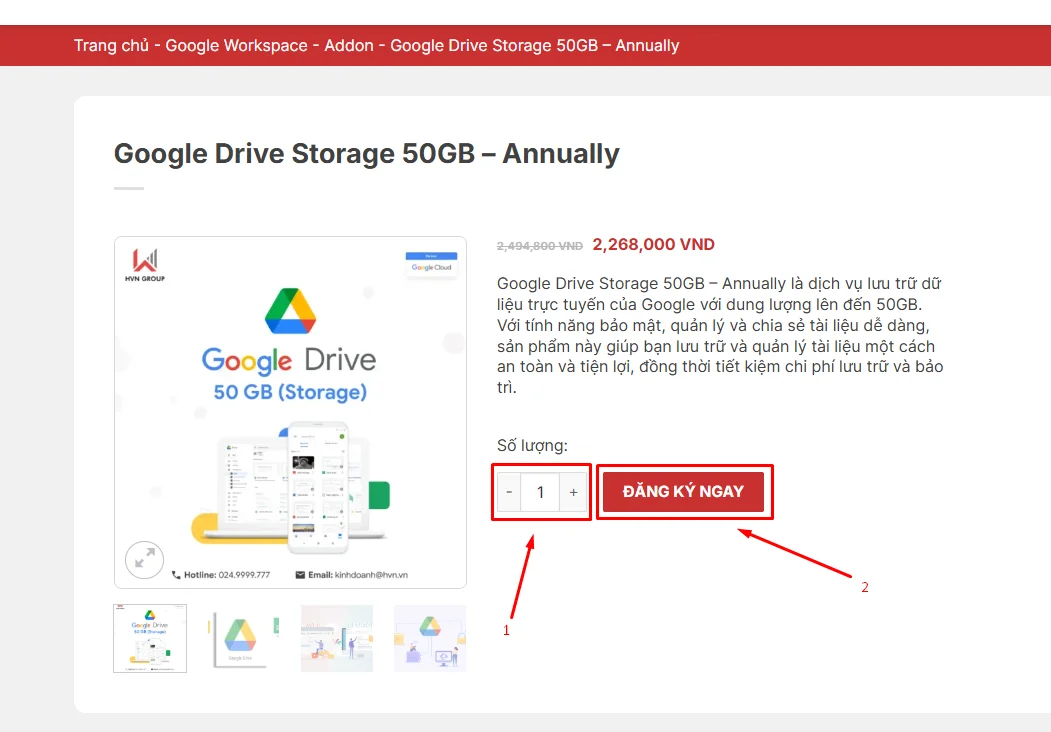Select the first Google Drive 50 GB thumbnail
1051x732 pixels.
click(x=150, y=638)
